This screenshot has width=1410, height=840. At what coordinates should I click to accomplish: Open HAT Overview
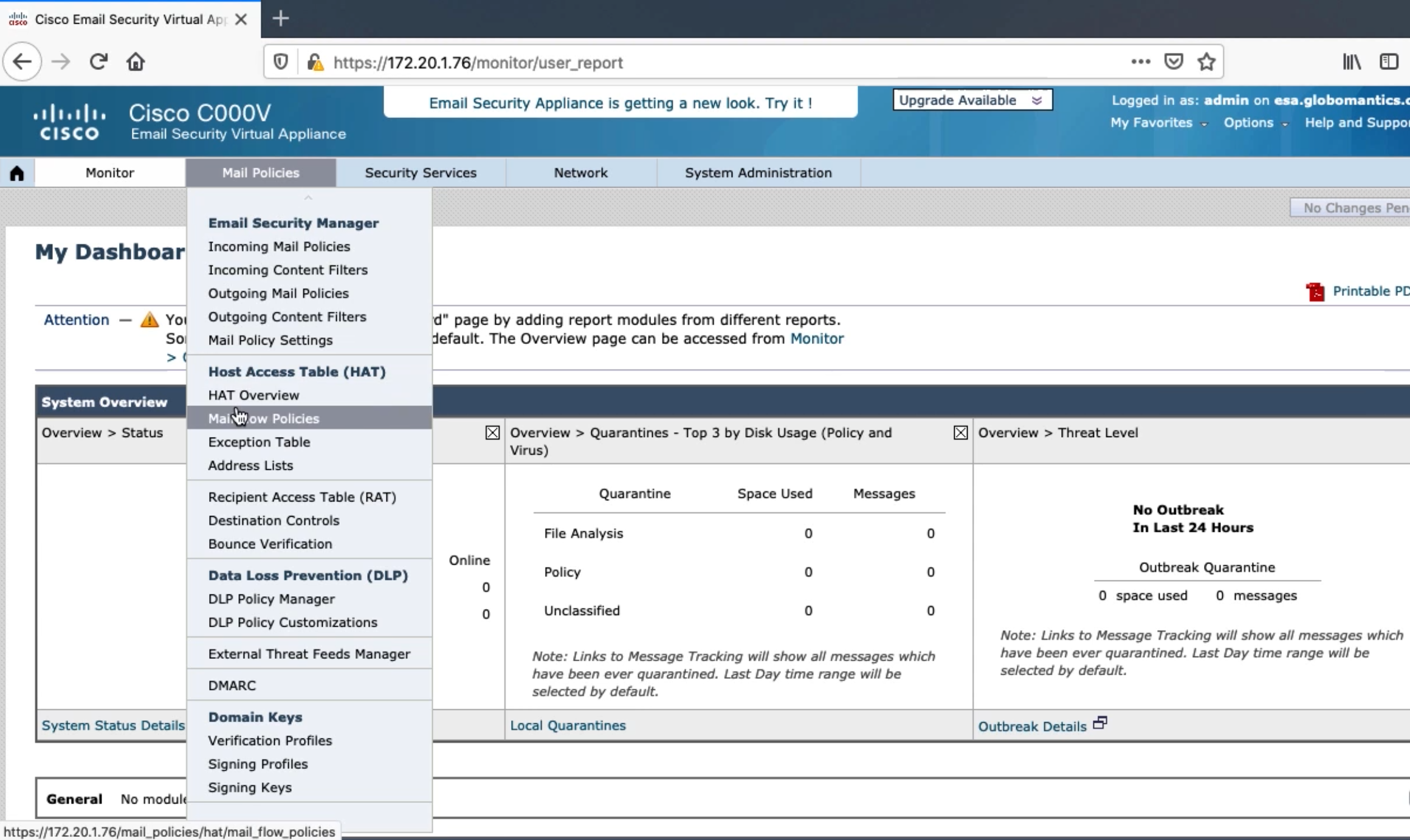coord(253,395)
